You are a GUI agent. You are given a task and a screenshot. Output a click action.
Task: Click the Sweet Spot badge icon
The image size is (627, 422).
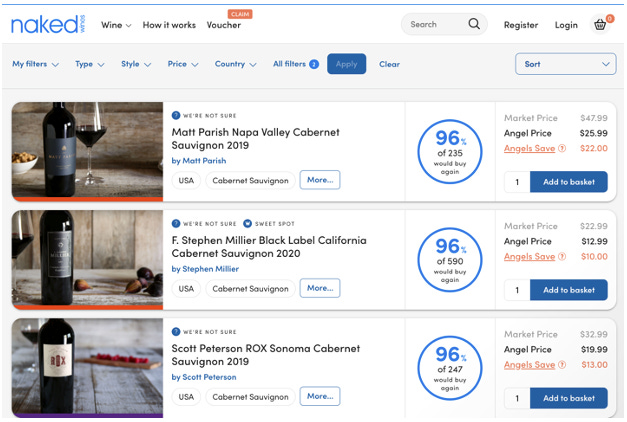pos(248,224)
